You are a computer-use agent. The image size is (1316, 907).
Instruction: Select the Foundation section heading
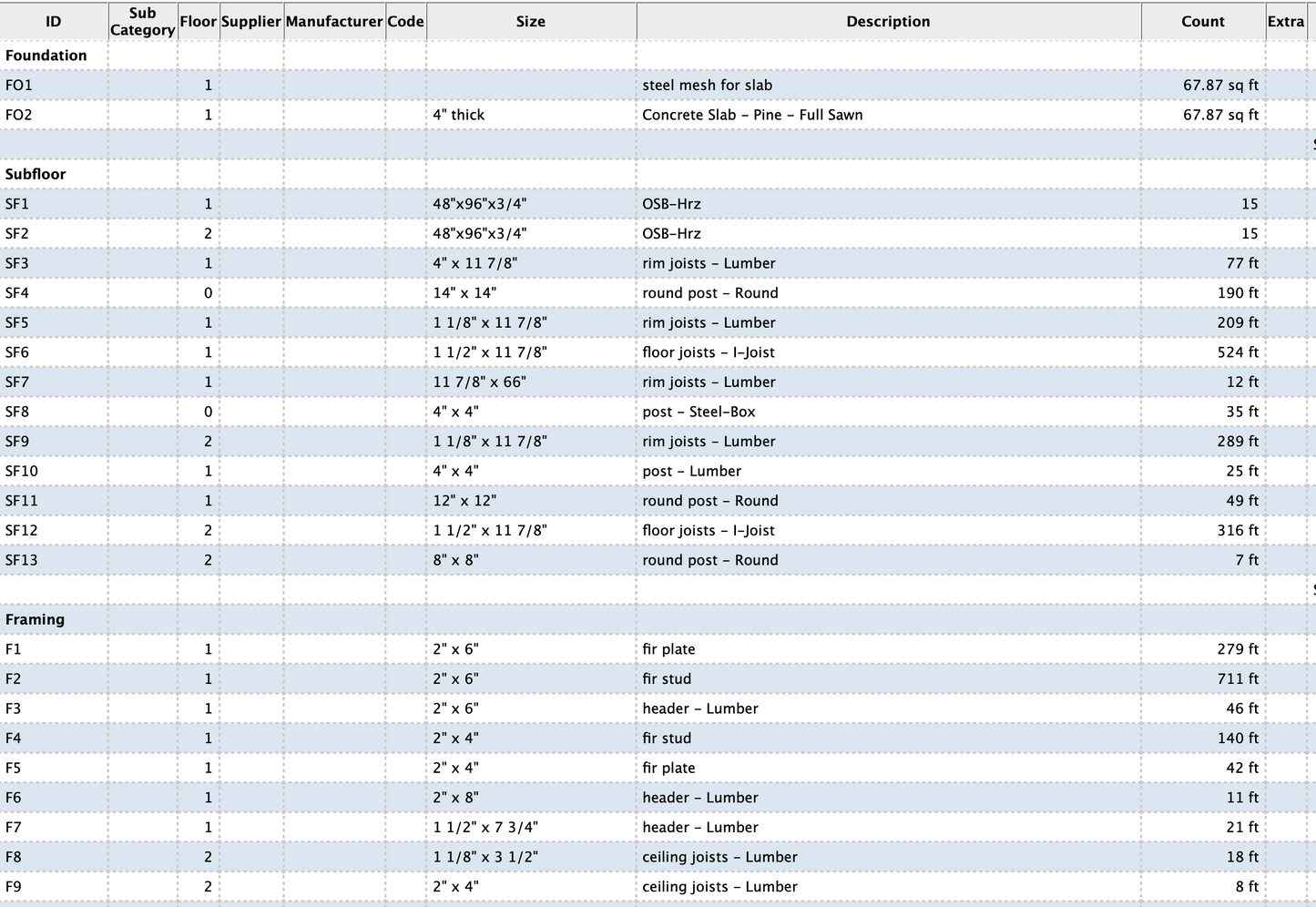click(x=46, y=56)
